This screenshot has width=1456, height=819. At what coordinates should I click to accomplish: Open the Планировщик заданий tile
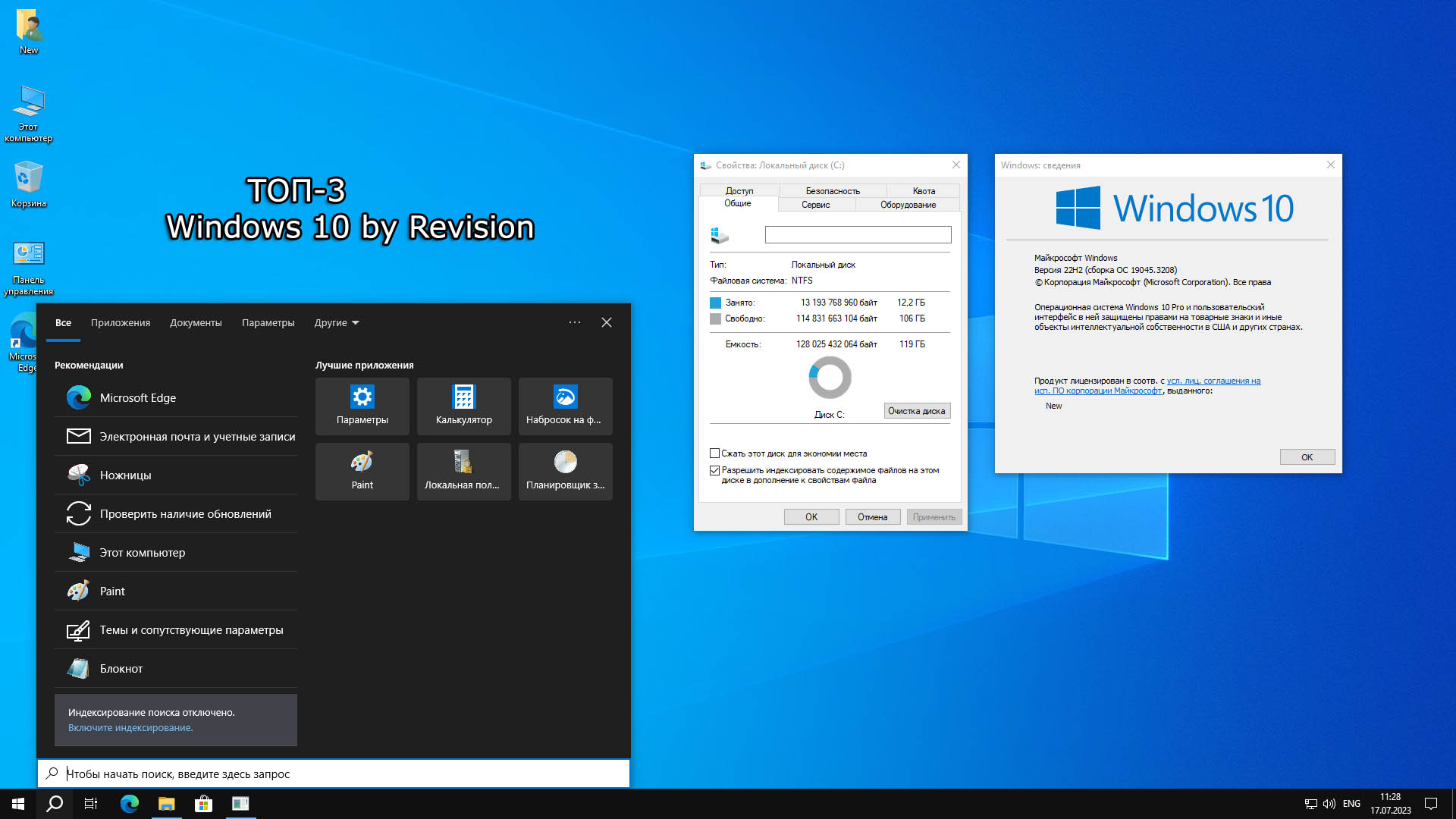(565, 471)
